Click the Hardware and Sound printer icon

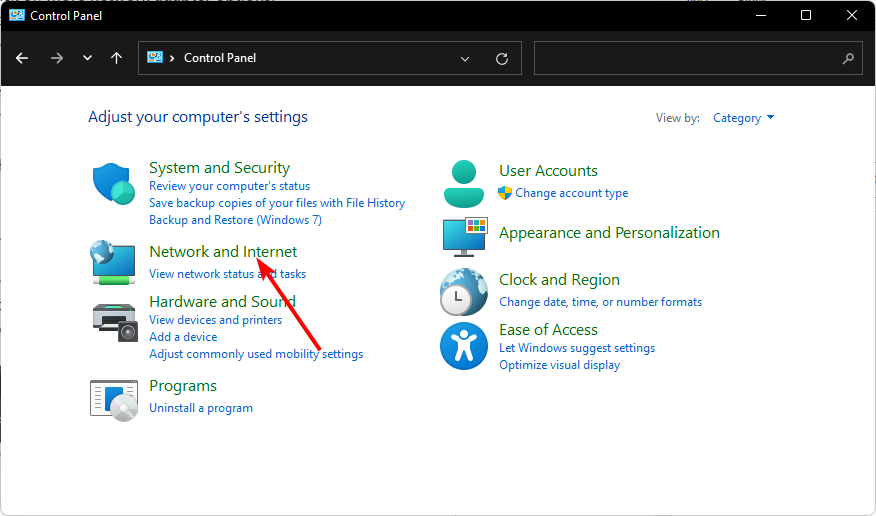tap(113, 320)
